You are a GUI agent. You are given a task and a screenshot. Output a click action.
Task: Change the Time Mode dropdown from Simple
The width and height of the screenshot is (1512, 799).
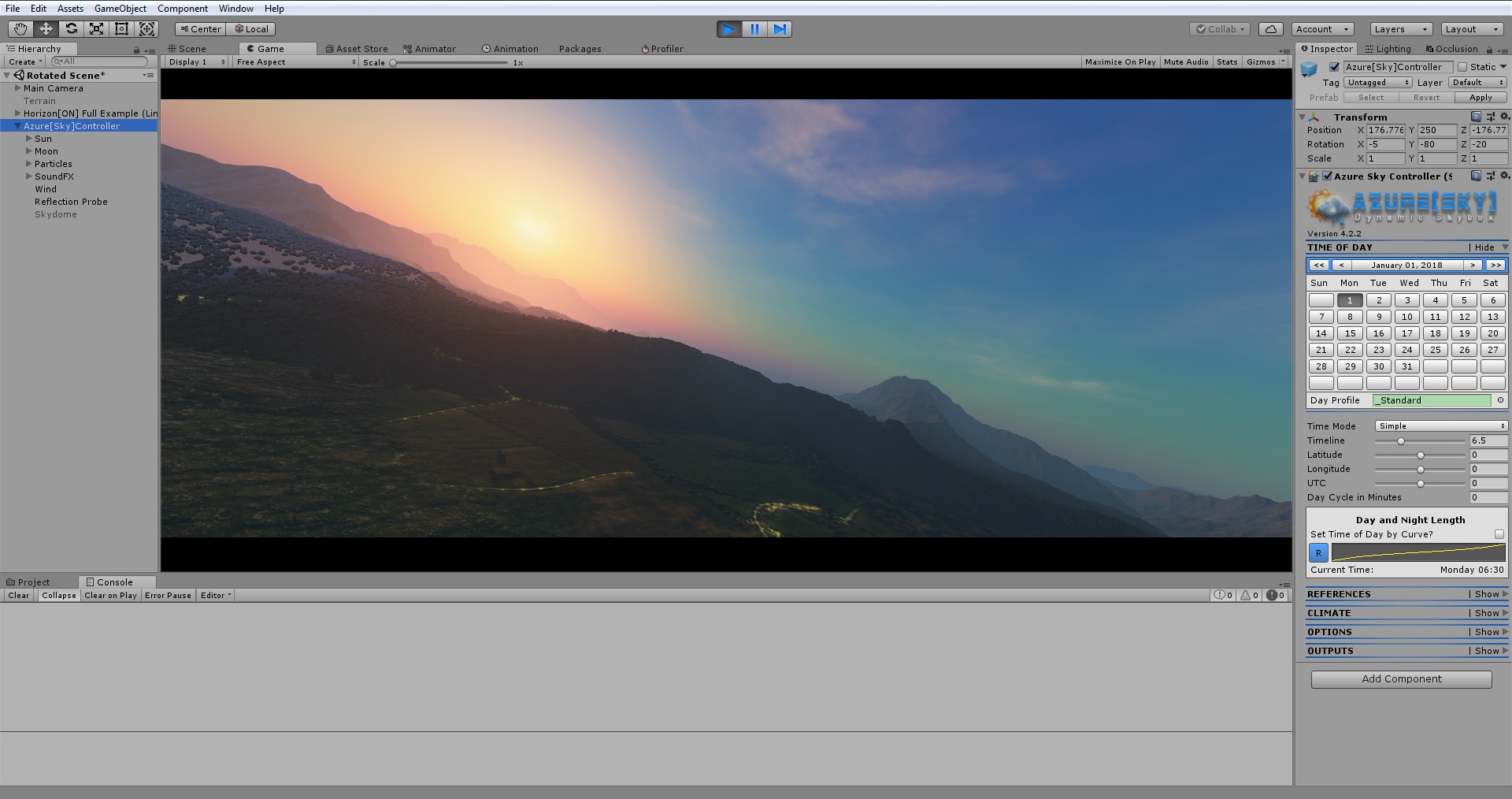point(1440,426)
